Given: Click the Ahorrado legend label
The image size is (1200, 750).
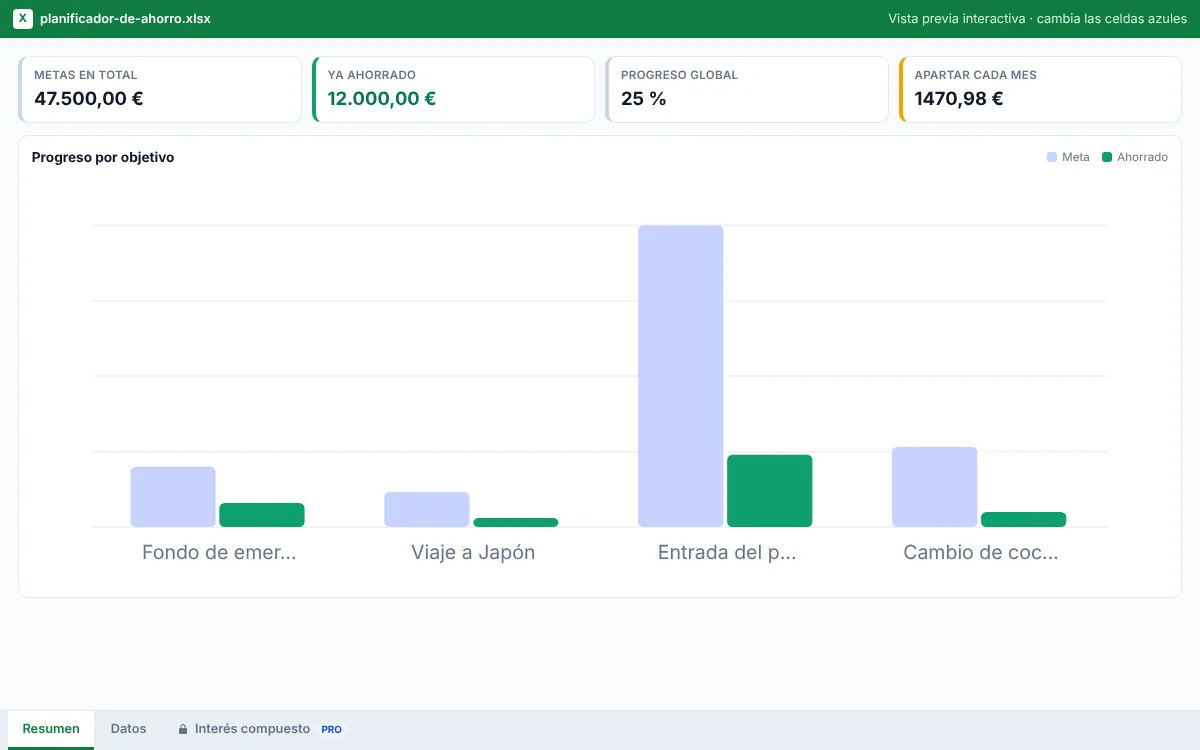Looking at the screenshot, I should [1142, 157].
